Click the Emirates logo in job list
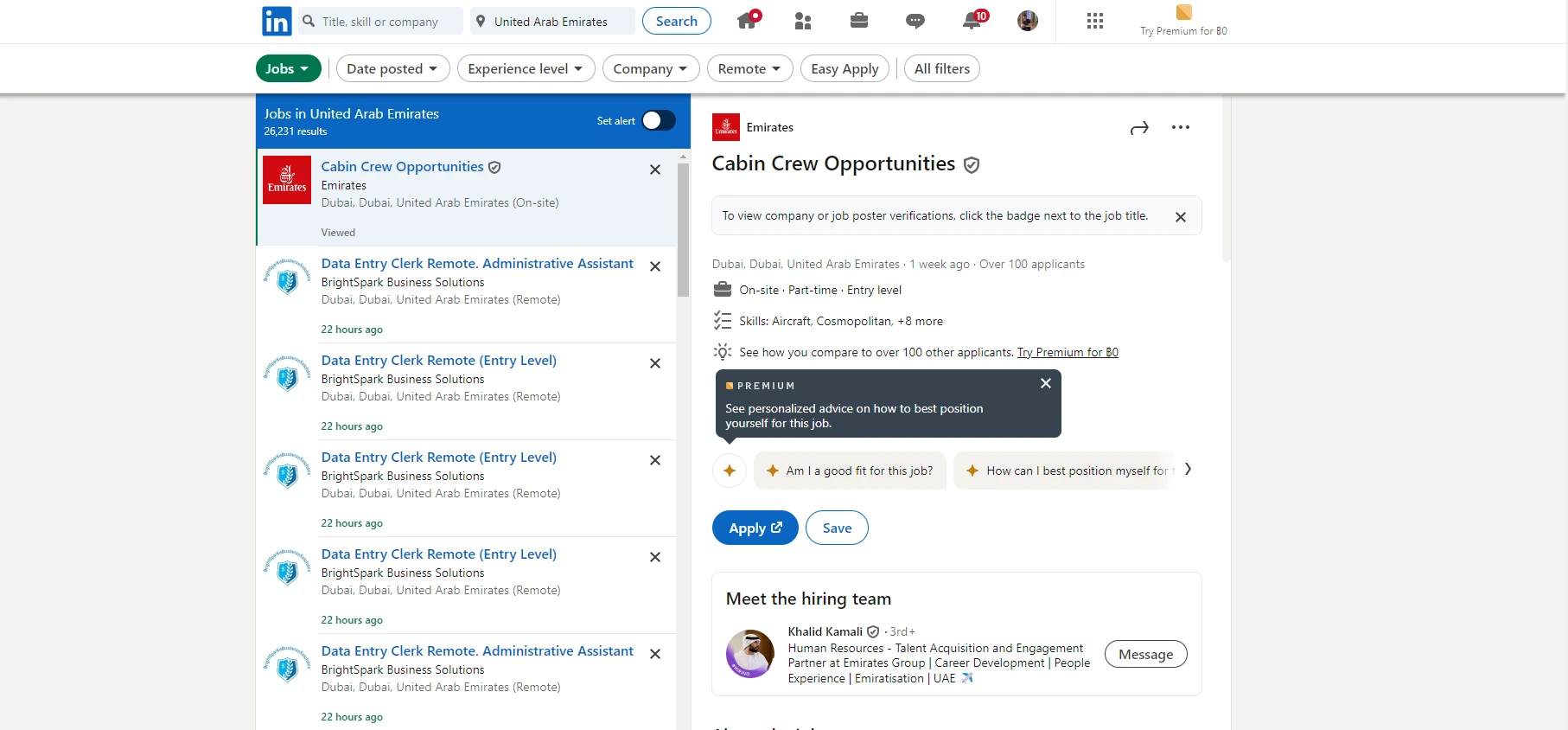1568x730 pixels. pos(287,180)
